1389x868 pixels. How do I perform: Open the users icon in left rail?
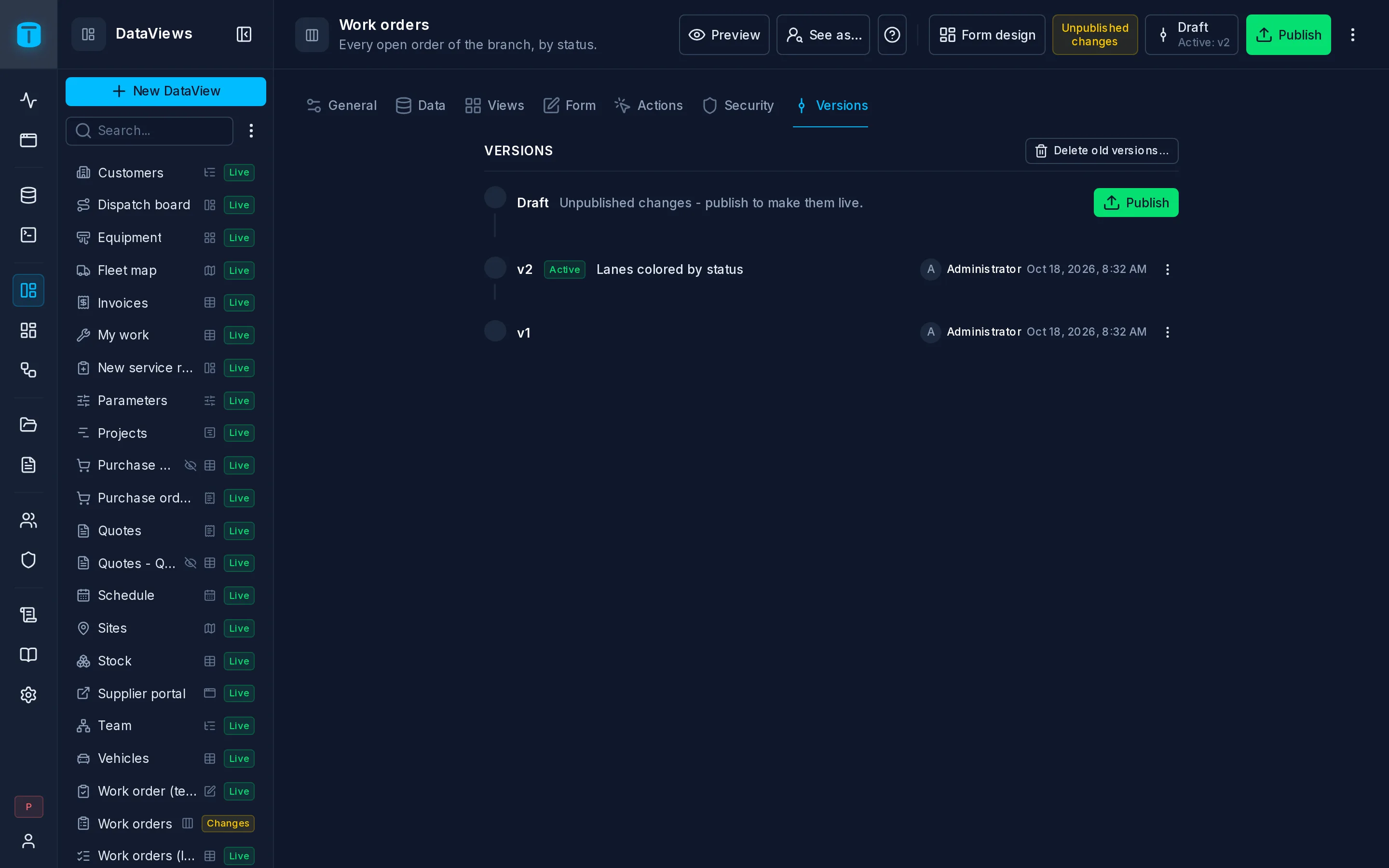[28, 520]
